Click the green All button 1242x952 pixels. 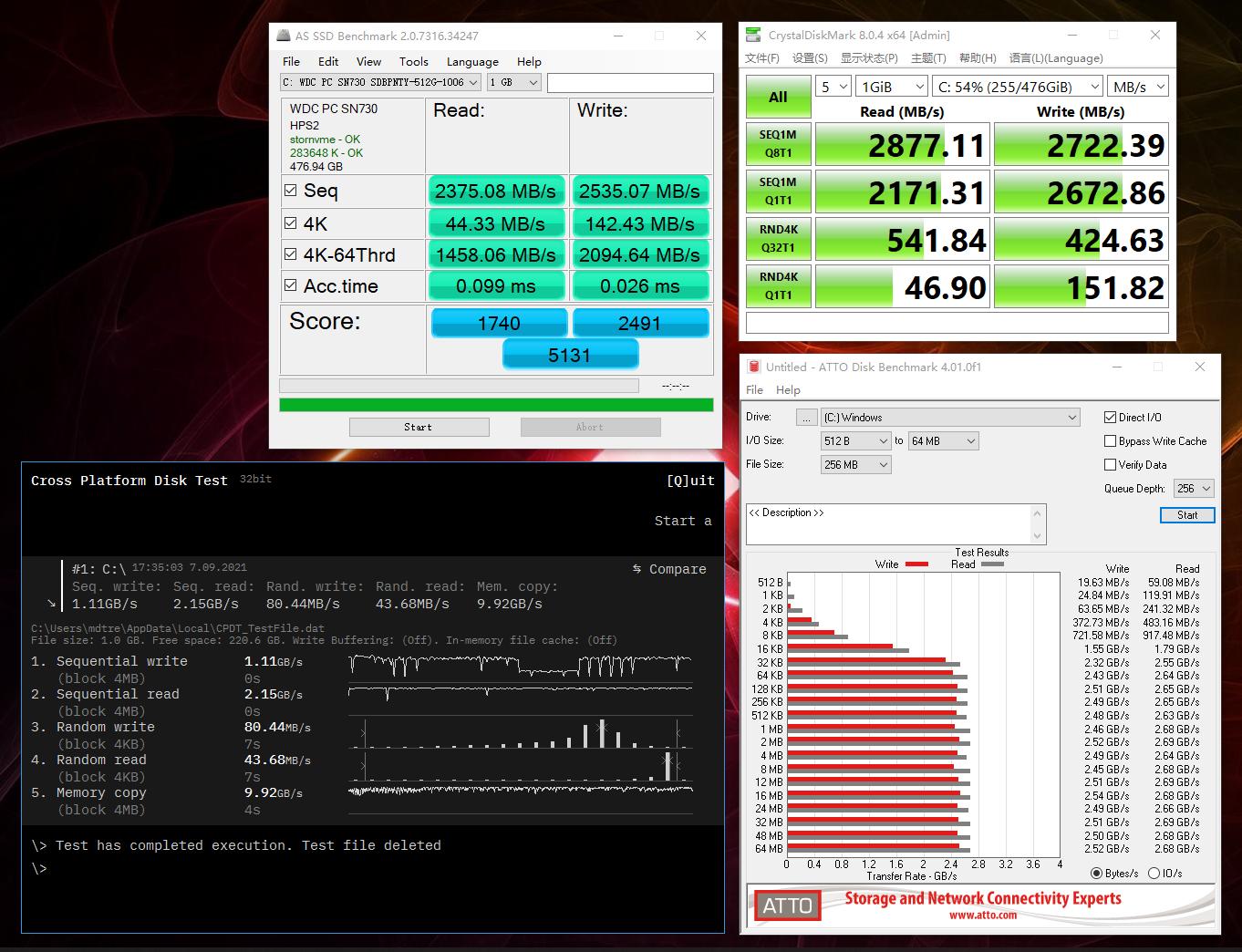[777, 97]
